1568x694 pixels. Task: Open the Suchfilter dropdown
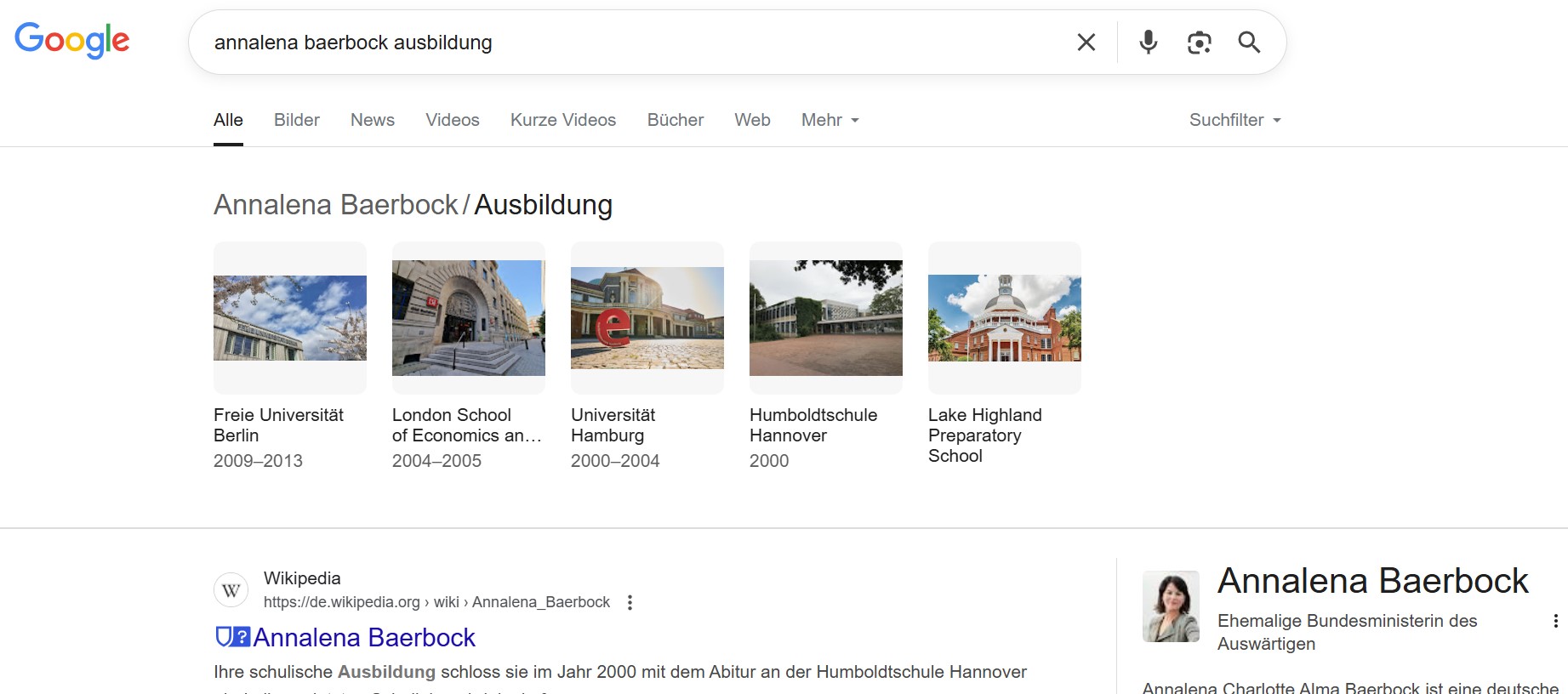pos(1235,120)
